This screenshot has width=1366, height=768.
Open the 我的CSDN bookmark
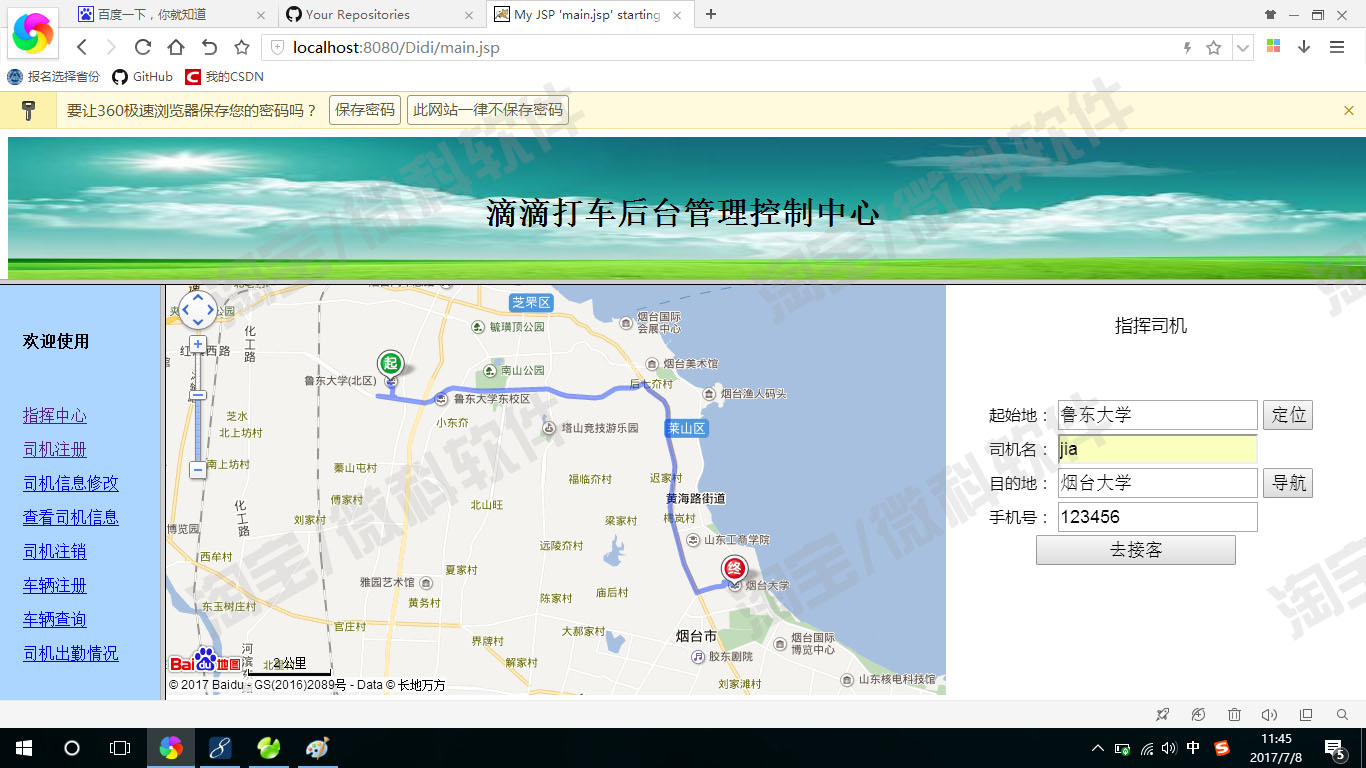[225, 77]
